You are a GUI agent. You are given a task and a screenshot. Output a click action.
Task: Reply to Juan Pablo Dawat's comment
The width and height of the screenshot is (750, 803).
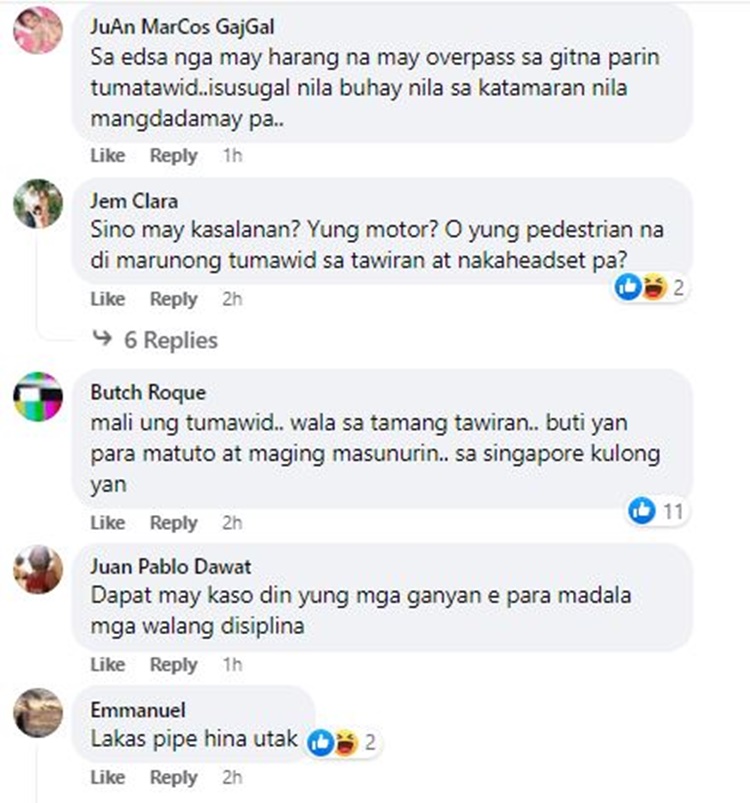point(174,665)
